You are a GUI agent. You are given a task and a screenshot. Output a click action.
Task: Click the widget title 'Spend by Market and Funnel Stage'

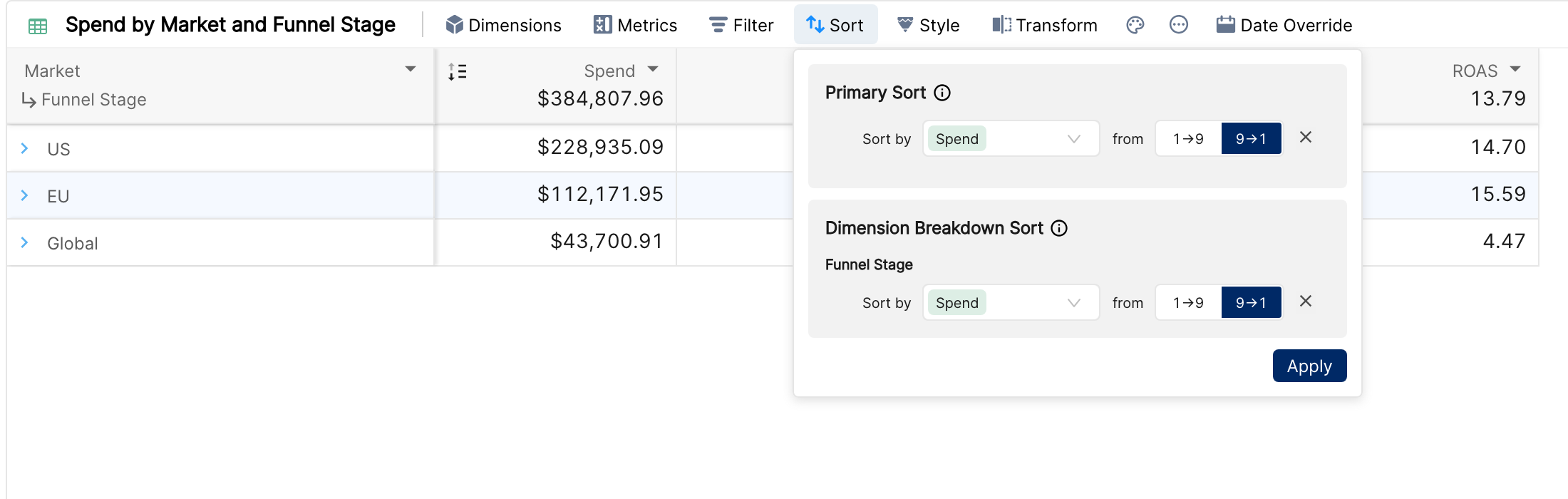click(230, 25)
